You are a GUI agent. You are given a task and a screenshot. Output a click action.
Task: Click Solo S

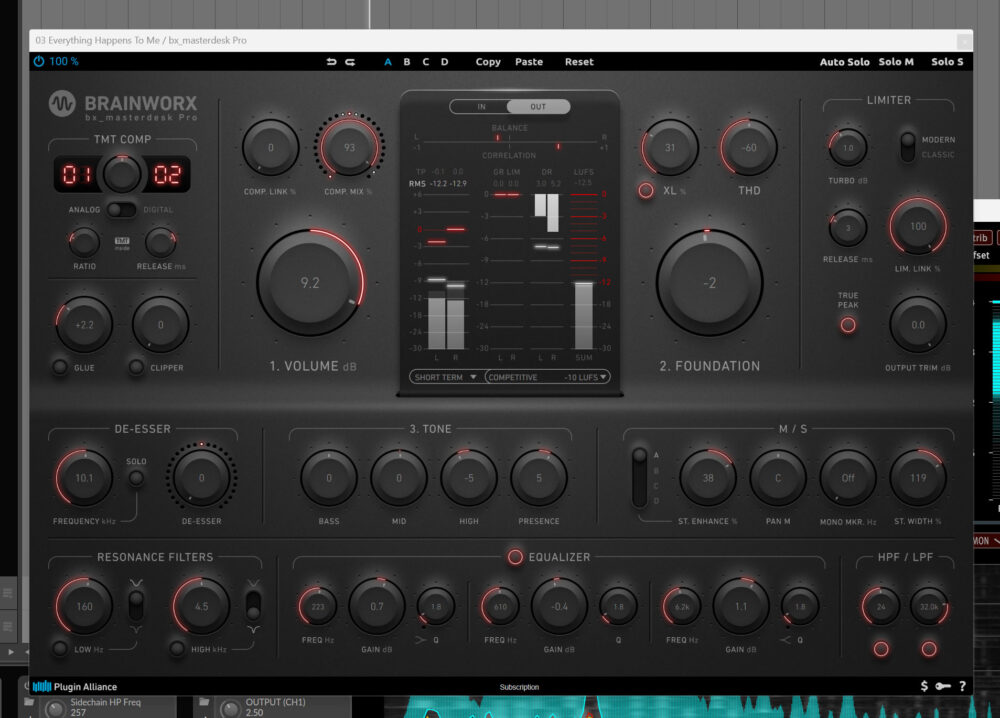click(947, 62)
